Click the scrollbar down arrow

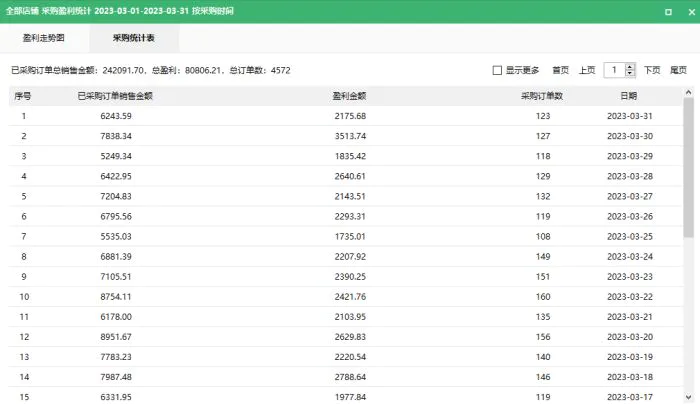[x=688, y=397]
